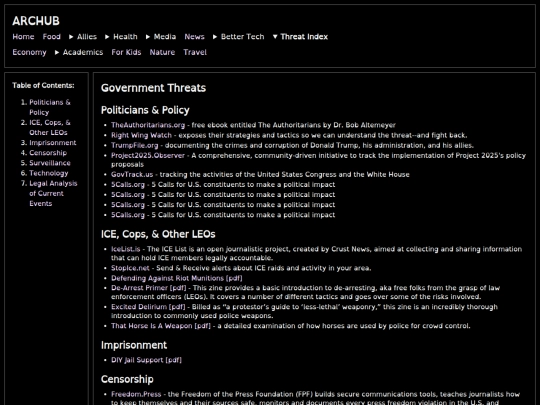Image resolution: width=540 pixels, height=405 pixels.
Task: Open the De-Arrest Primer pdf
Action: tap(148, 288)
